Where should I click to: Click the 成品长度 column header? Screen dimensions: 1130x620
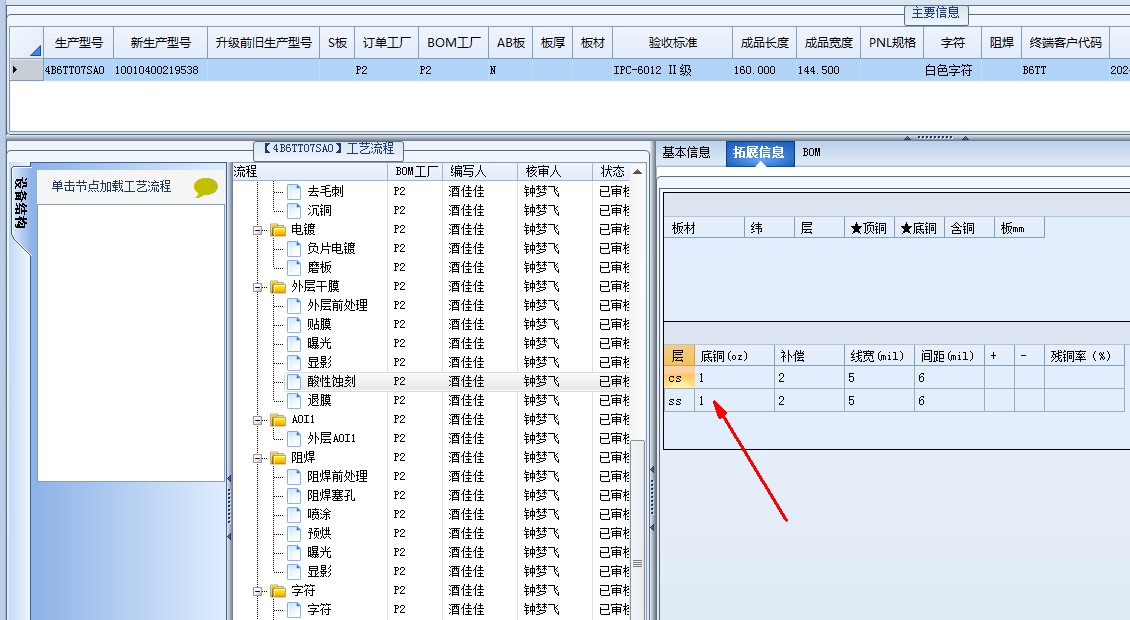point(765,43)
